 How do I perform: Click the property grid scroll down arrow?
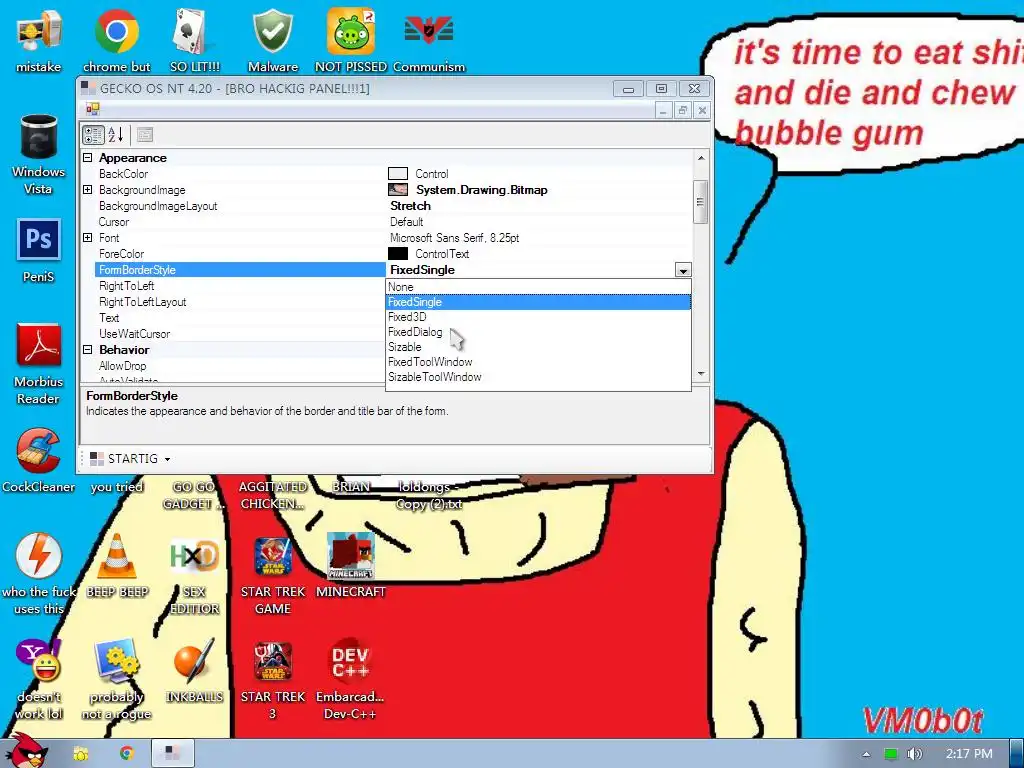701,374
